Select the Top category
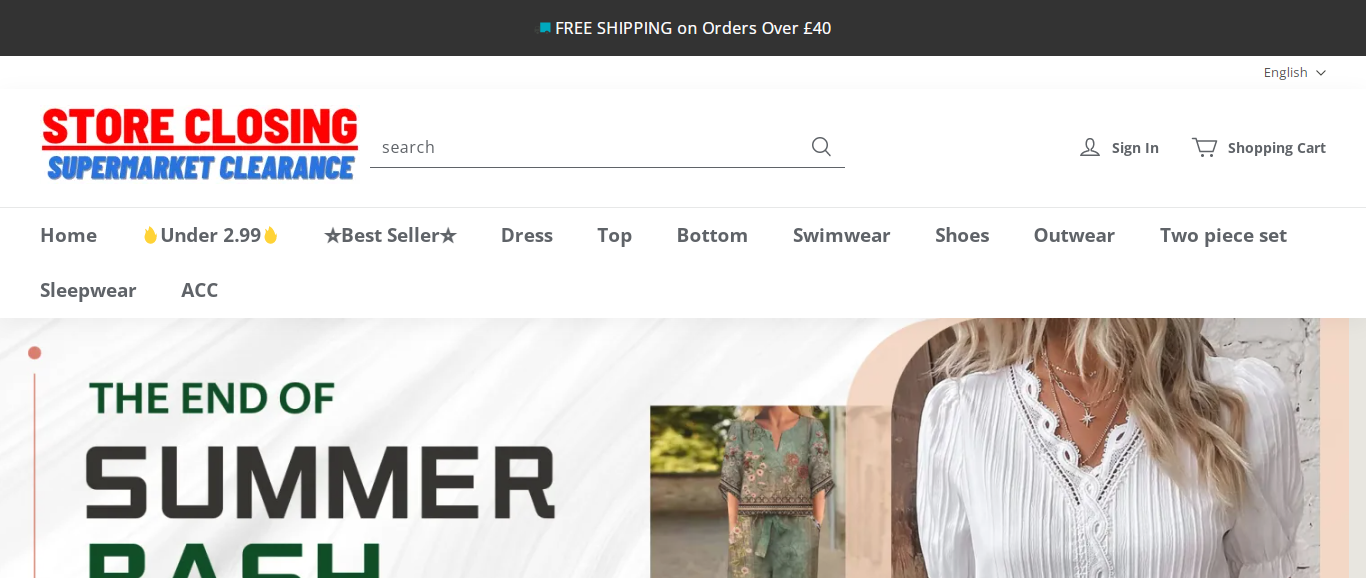Viewport: 1366px width, 578px height. 614,235
